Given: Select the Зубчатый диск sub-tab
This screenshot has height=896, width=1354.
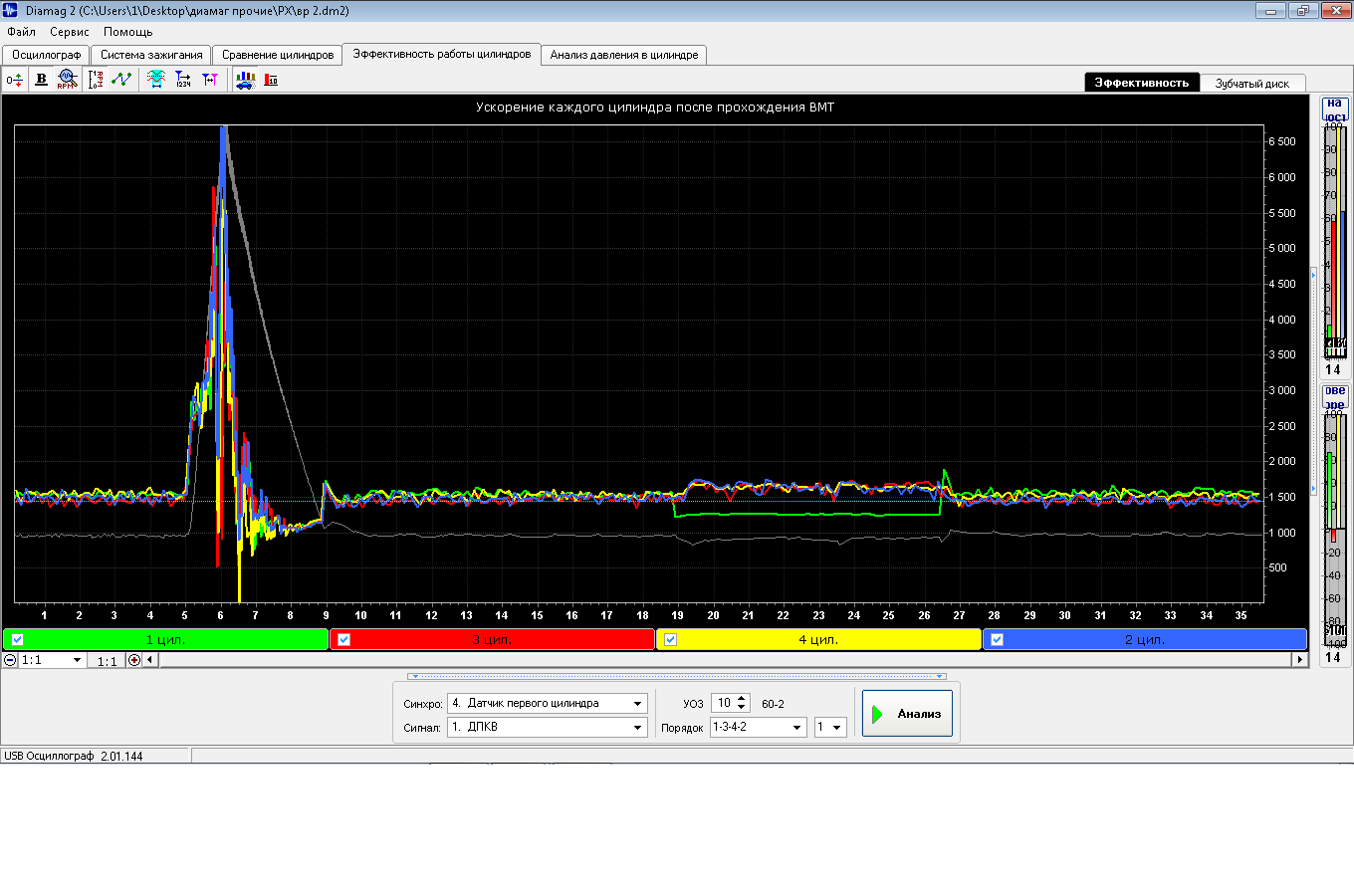Looking at the screenshot, I should pos(1252,84).
